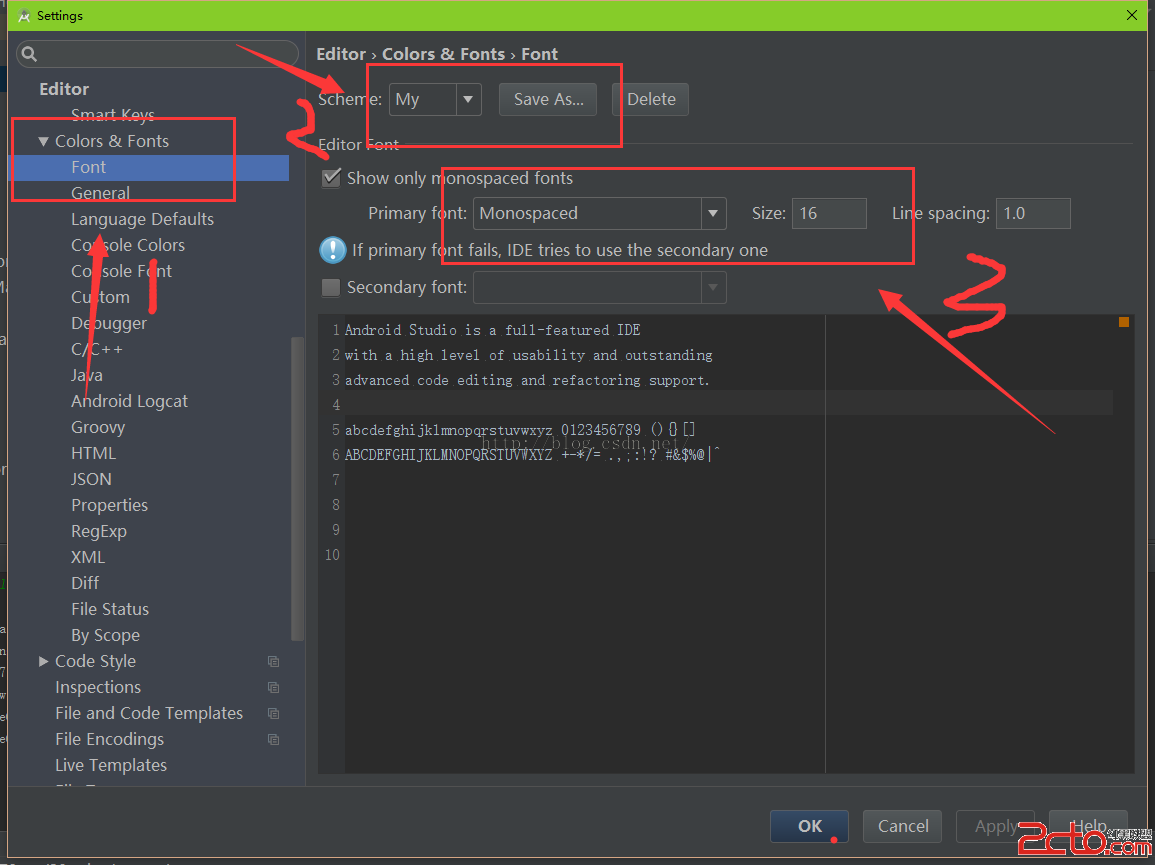Open the Primary font Monospaced dropdown

click(599, 214)
